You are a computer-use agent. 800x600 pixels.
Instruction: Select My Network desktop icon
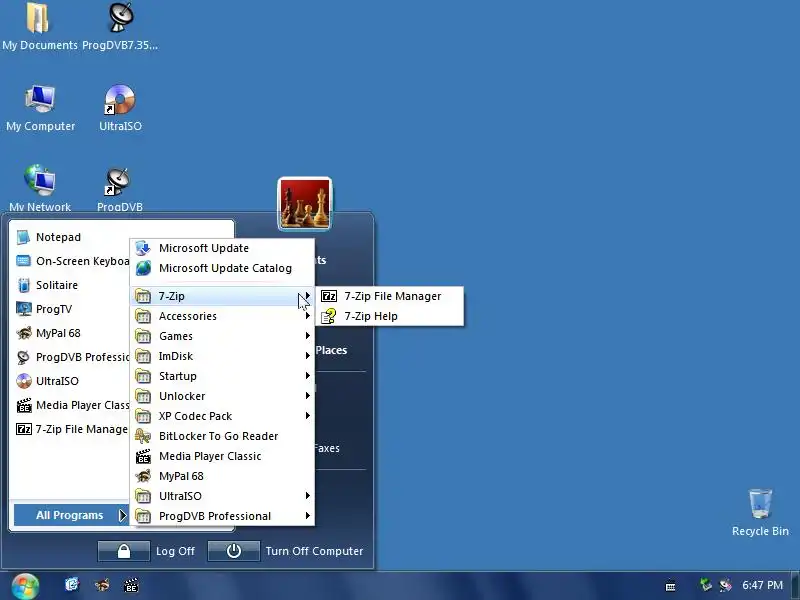pyautogui.click(x=40, y=188)
